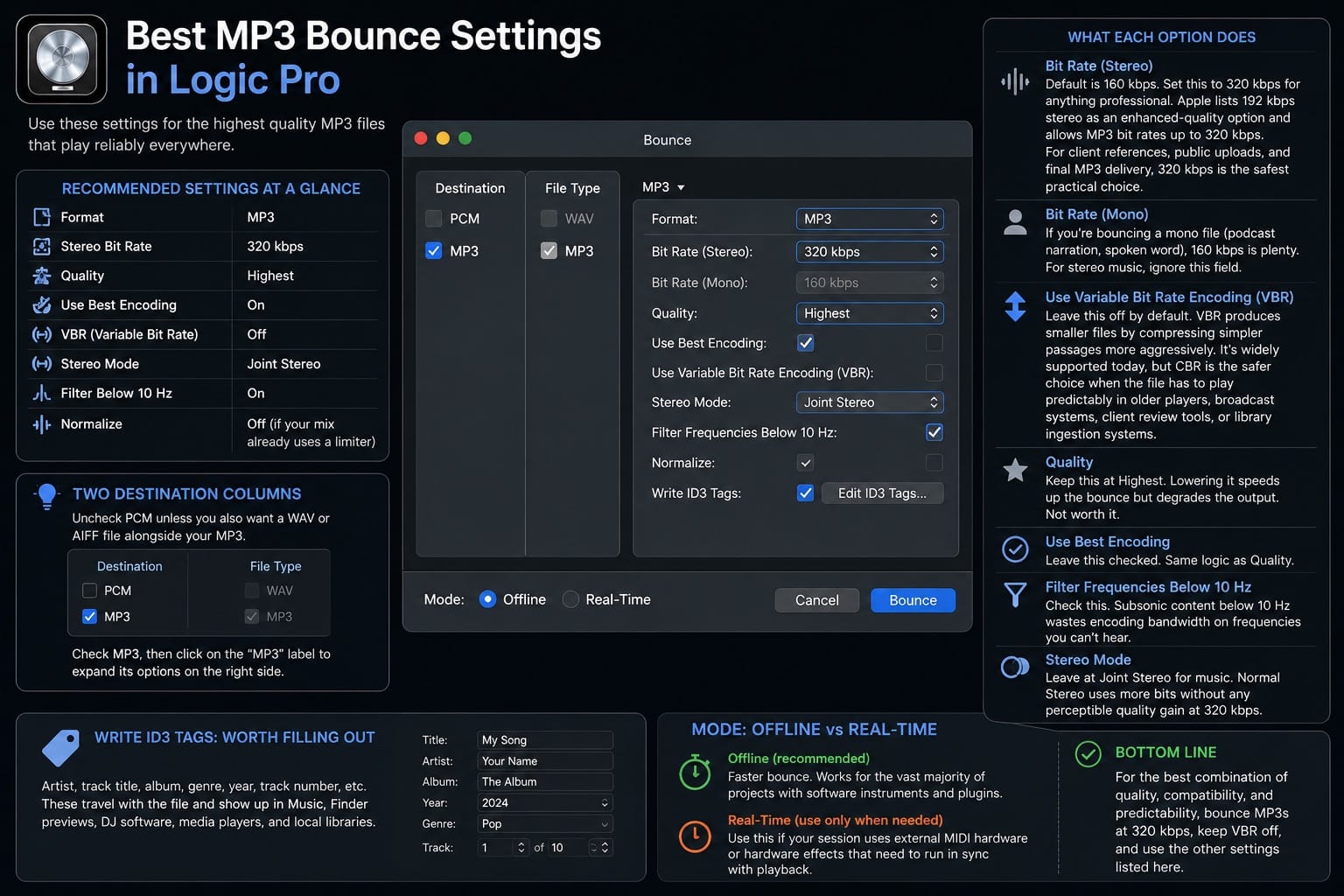
Task: Open the Genre dropdown showing Pop
Action: click(544, 824)
